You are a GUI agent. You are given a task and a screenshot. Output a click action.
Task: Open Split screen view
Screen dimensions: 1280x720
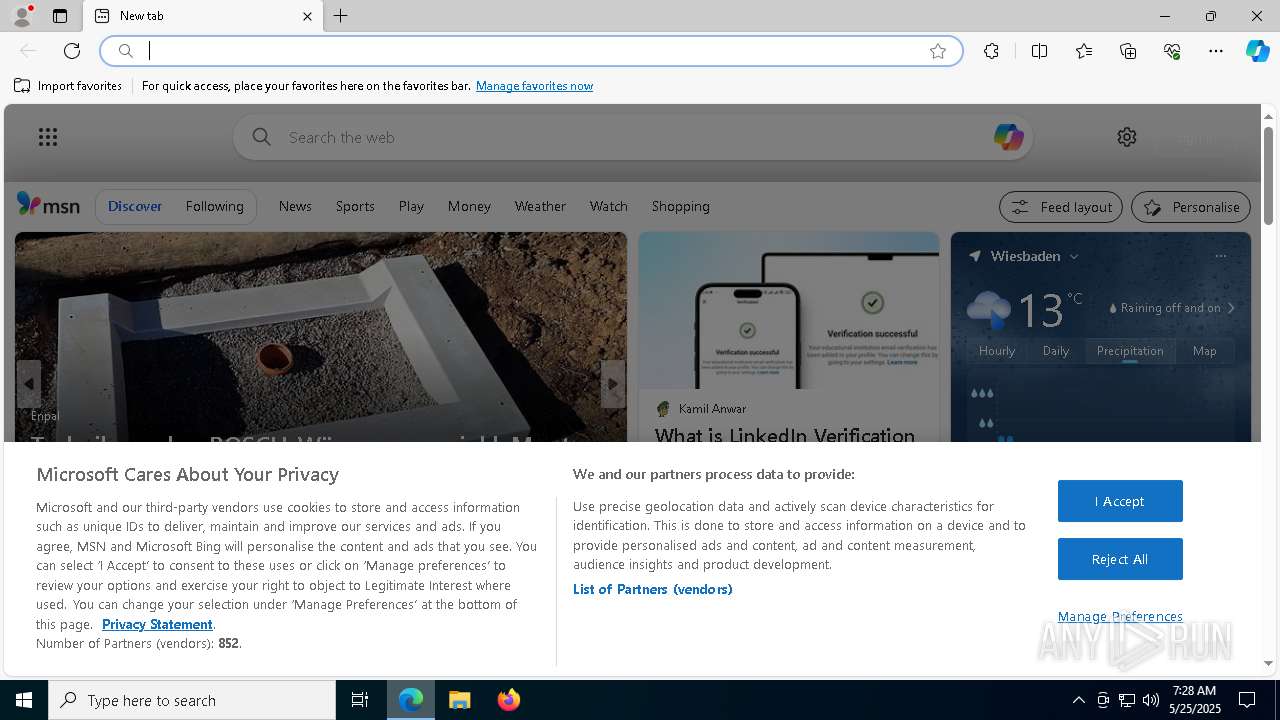coord(1039,51)
